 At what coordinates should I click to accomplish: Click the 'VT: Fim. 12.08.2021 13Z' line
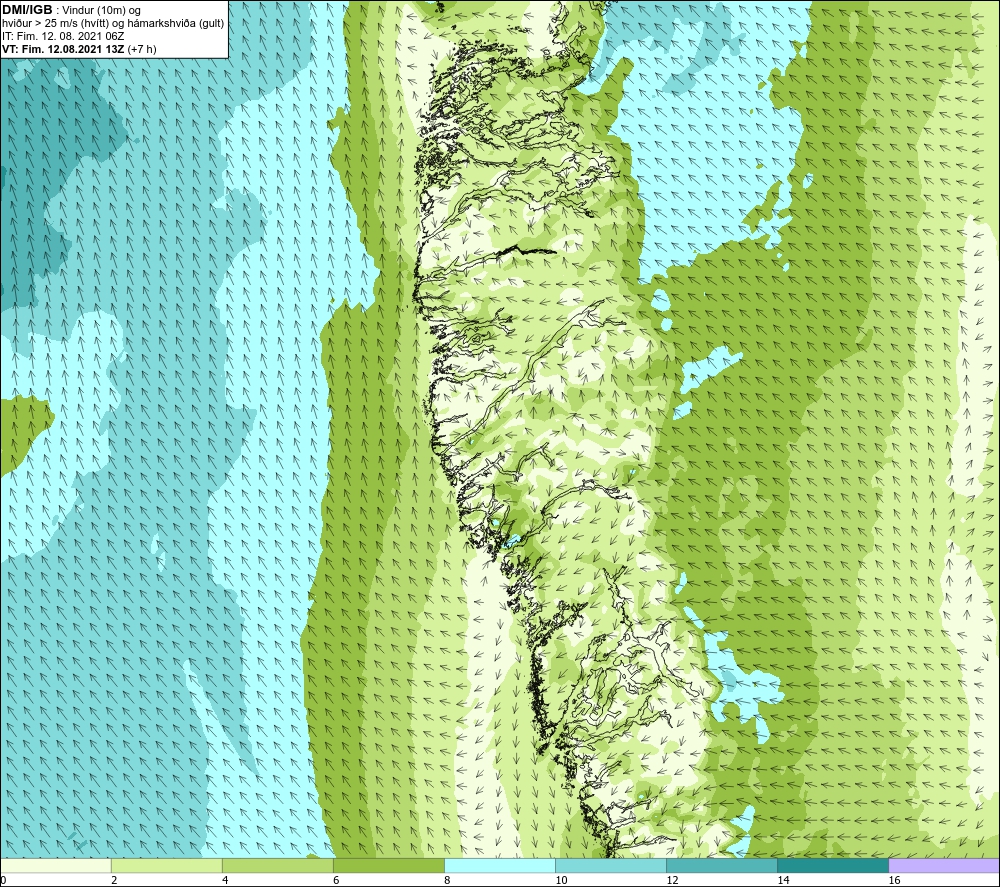[x=64, y=49]
